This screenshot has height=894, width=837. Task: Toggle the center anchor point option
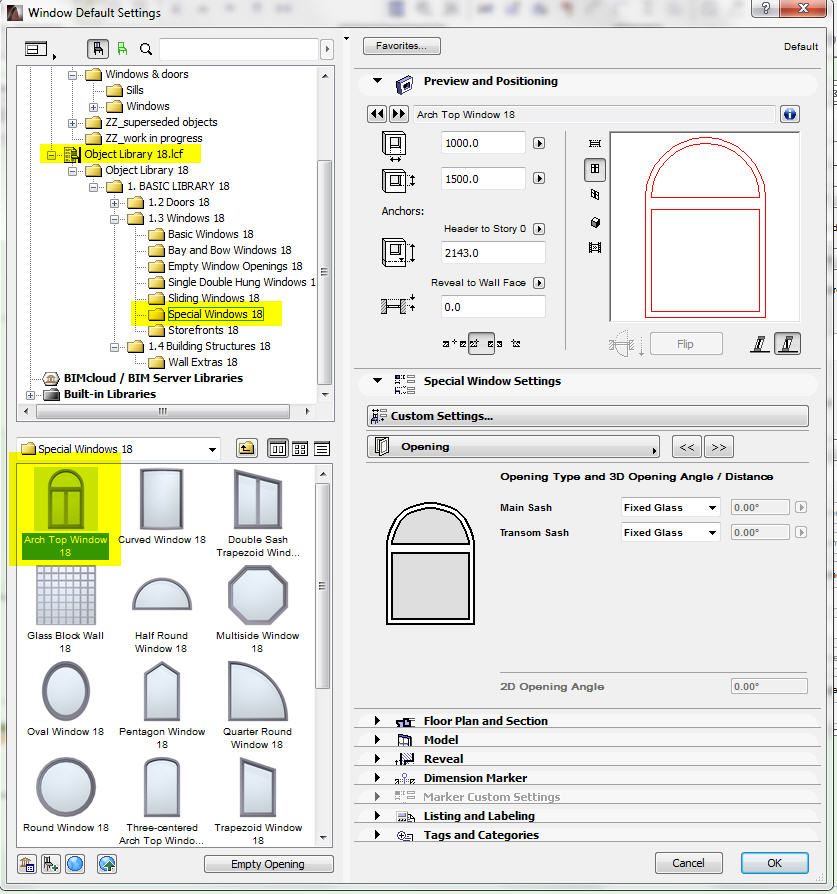click(x=481, y=344)
